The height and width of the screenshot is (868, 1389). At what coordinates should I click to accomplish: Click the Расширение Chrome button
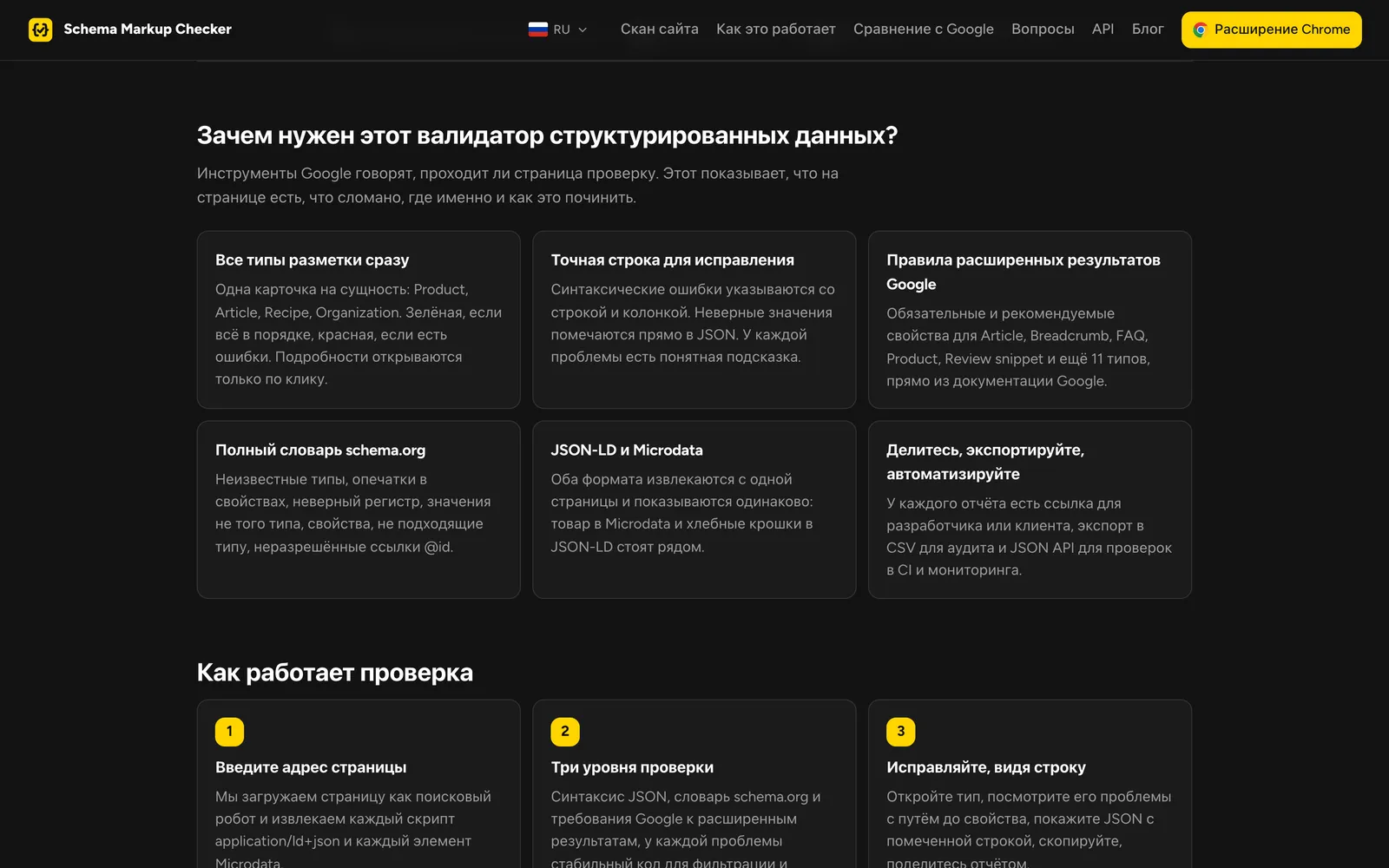tap(1271, 30)
